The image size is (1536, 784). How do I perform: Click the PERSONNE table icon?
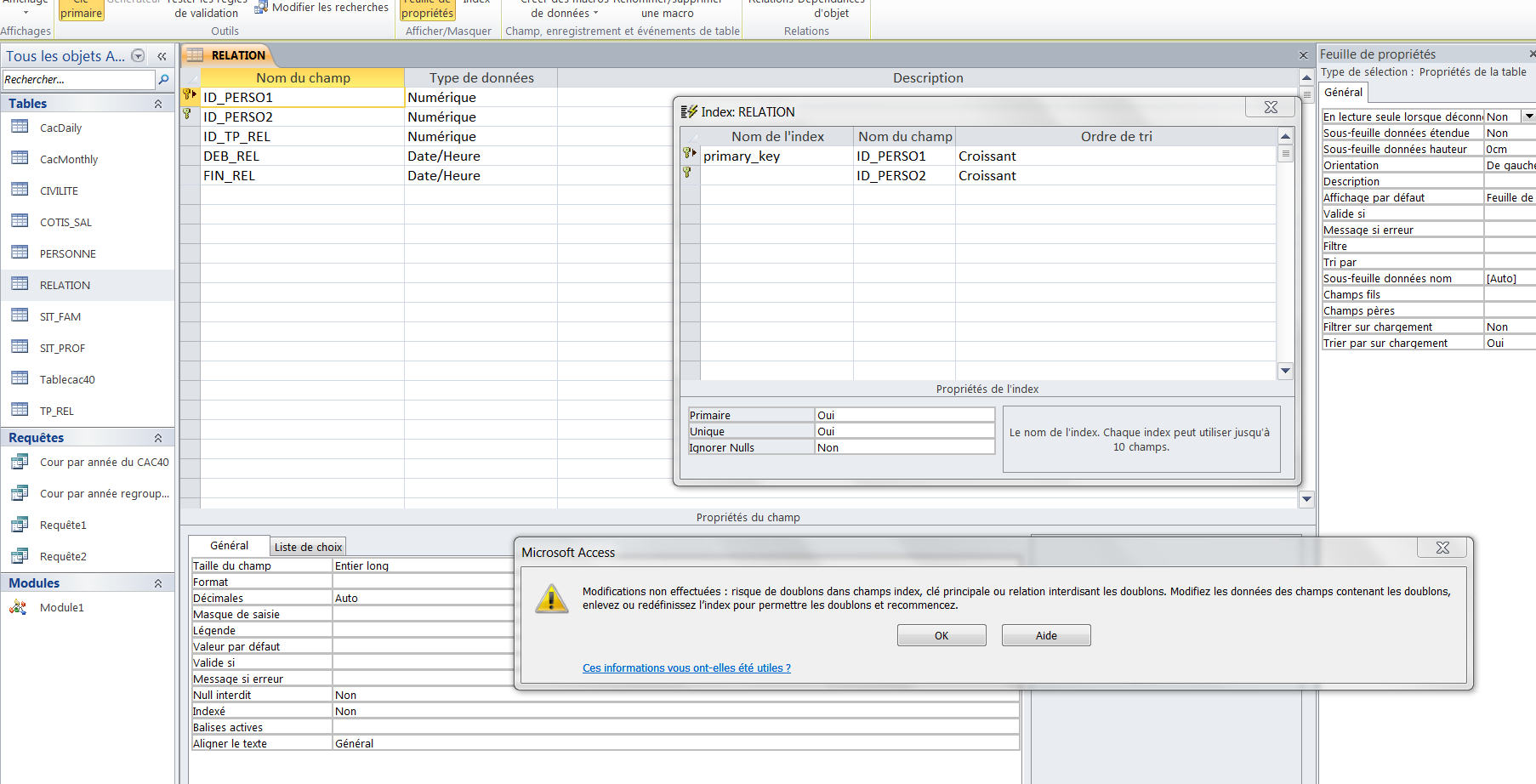tap(20, 253)
